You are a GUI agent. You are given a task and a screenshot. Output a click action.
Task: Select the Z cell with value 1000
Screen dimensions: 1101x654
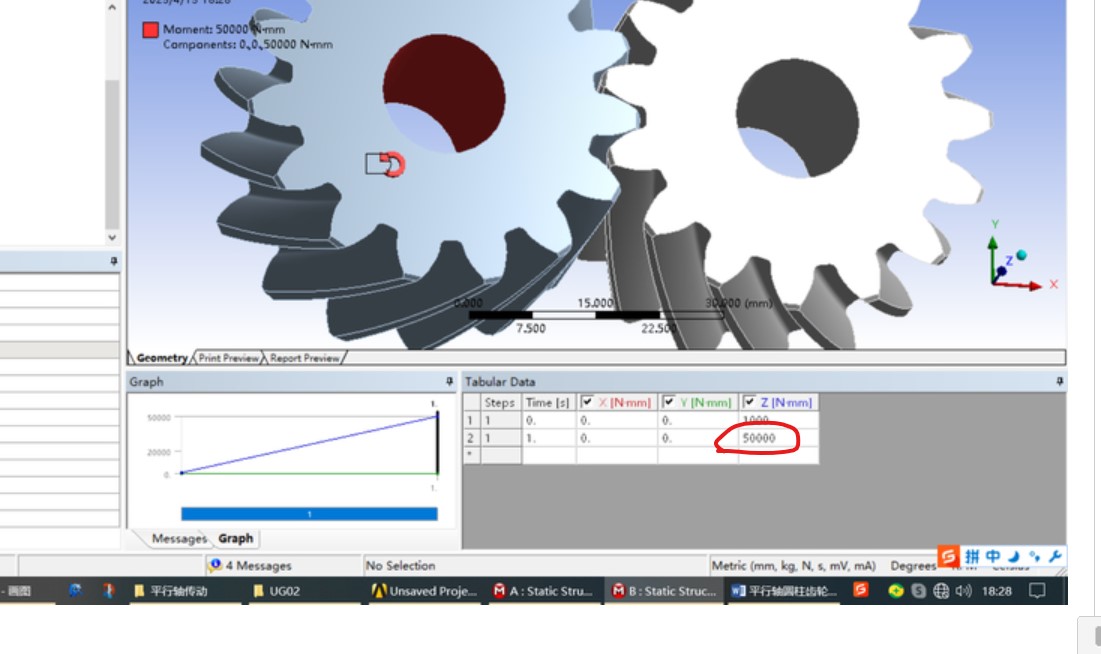point(778,420)
